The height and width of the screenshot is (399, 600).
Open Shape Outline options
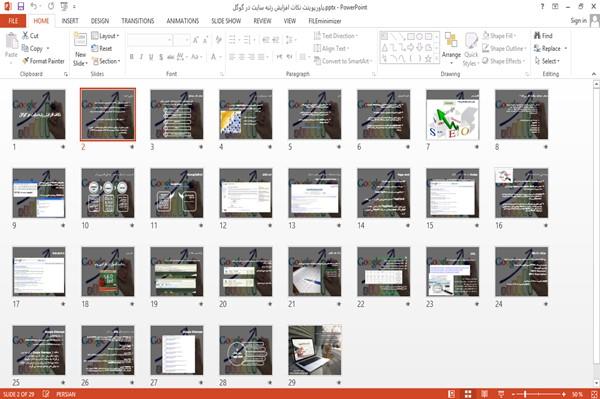(x=504, y=48)
